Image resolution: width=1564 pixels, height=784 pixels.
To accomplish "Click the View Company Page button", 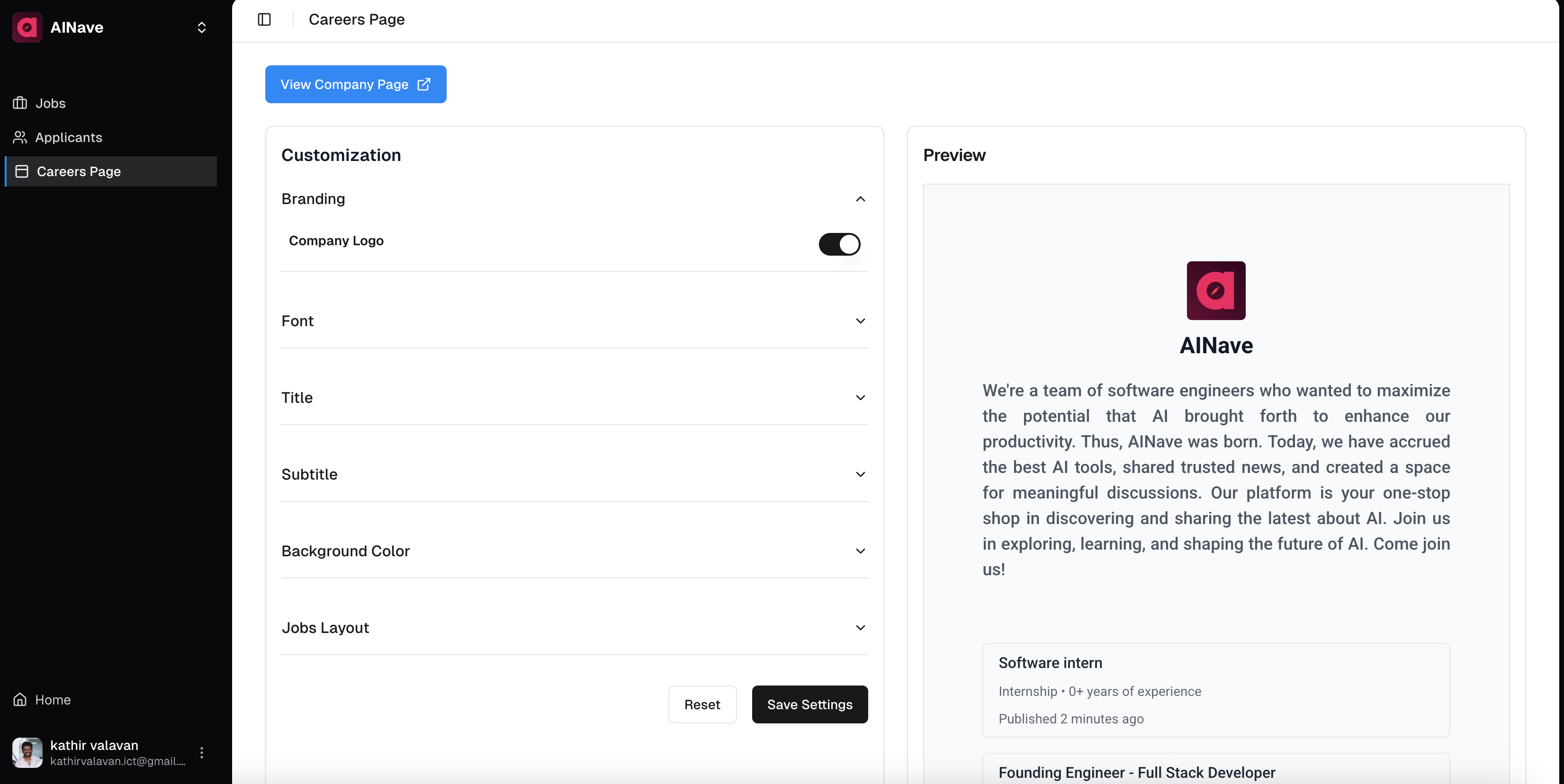I will pyautogui.click(x=355, y=84).
